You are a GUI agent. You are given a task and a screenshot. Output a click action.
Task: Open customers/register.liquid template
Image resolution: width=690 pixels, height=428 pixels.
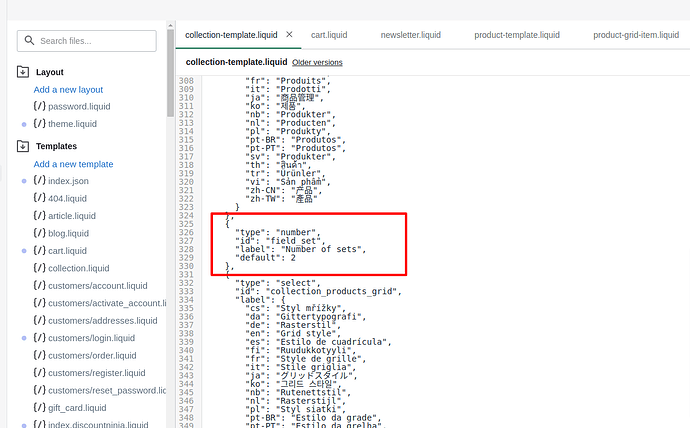[x=97, y=373]
